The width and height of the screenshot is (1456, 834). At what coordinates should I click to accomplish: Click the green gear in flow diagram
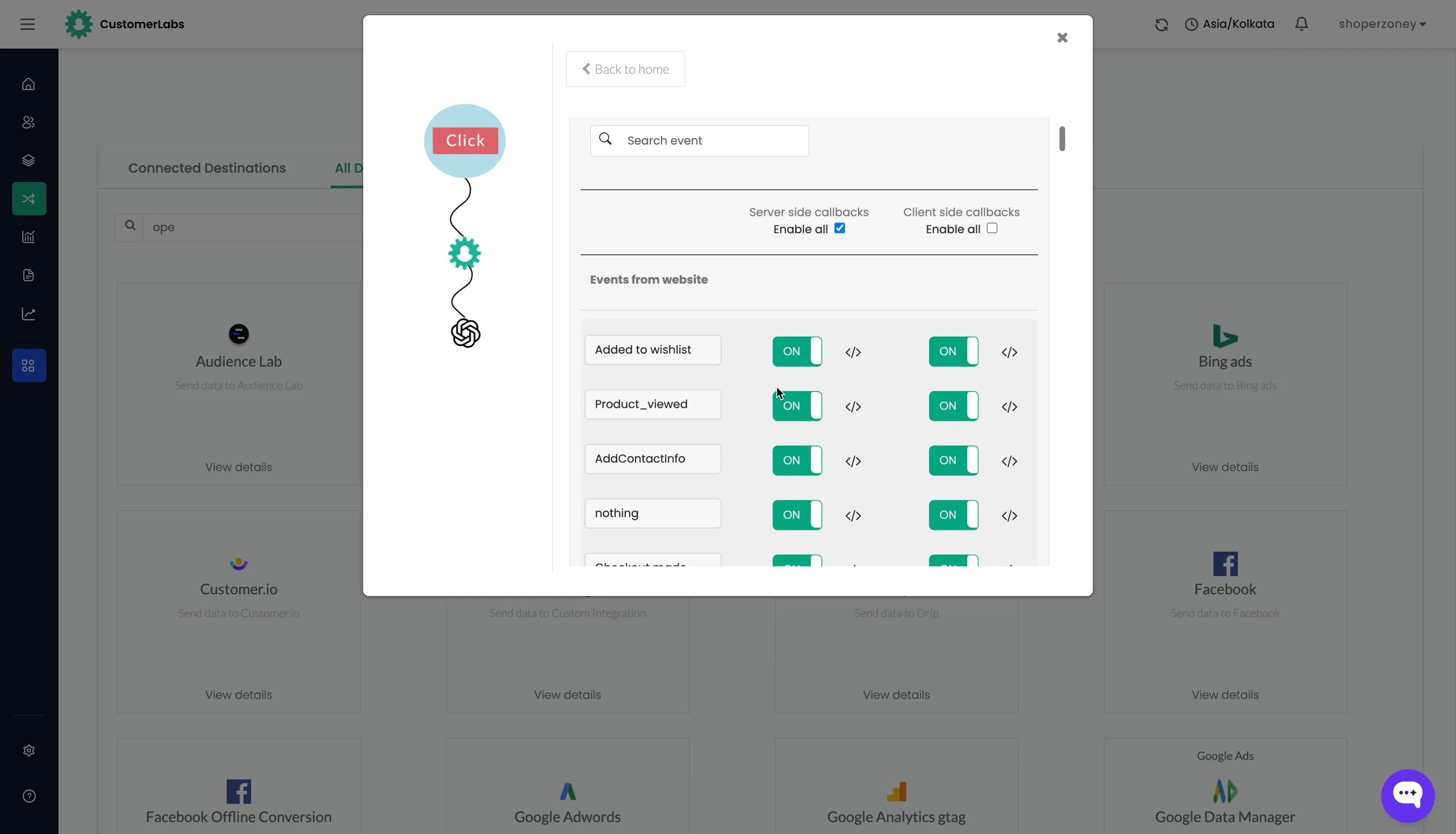(x=465, y=253)
